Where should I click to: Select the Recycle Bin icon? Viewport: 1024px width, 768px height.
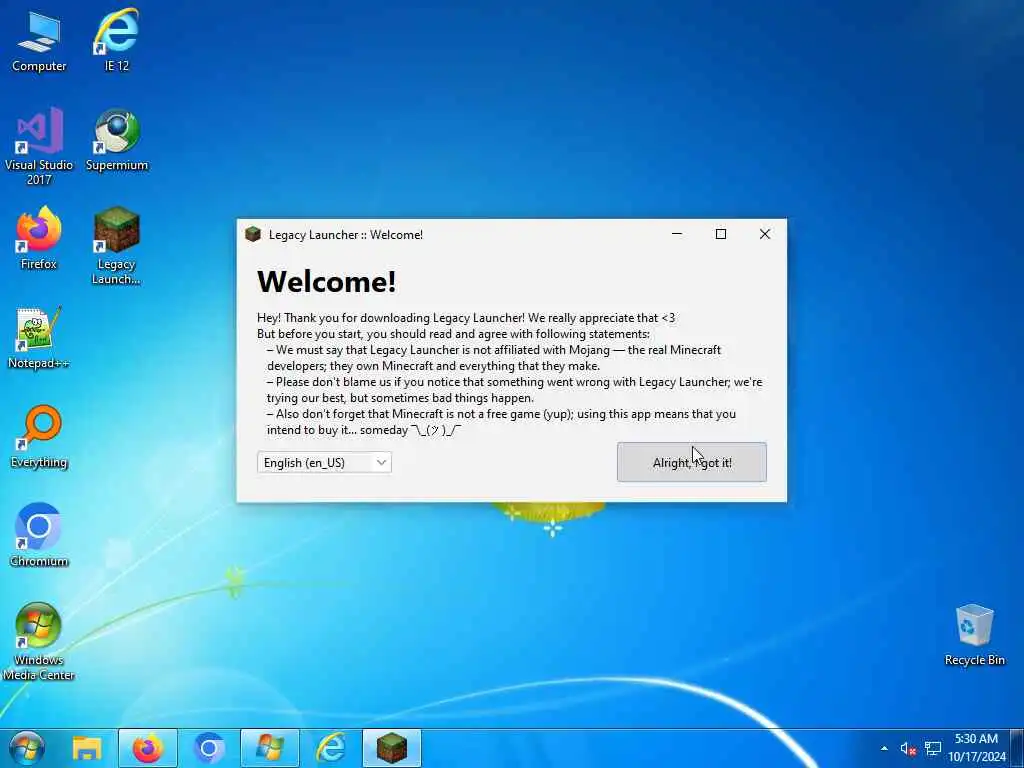click(x=974, y=635)
